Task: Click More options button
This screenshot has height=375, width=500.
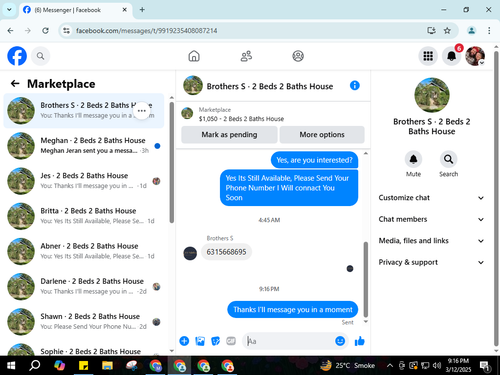Action: tap(322, 135)
